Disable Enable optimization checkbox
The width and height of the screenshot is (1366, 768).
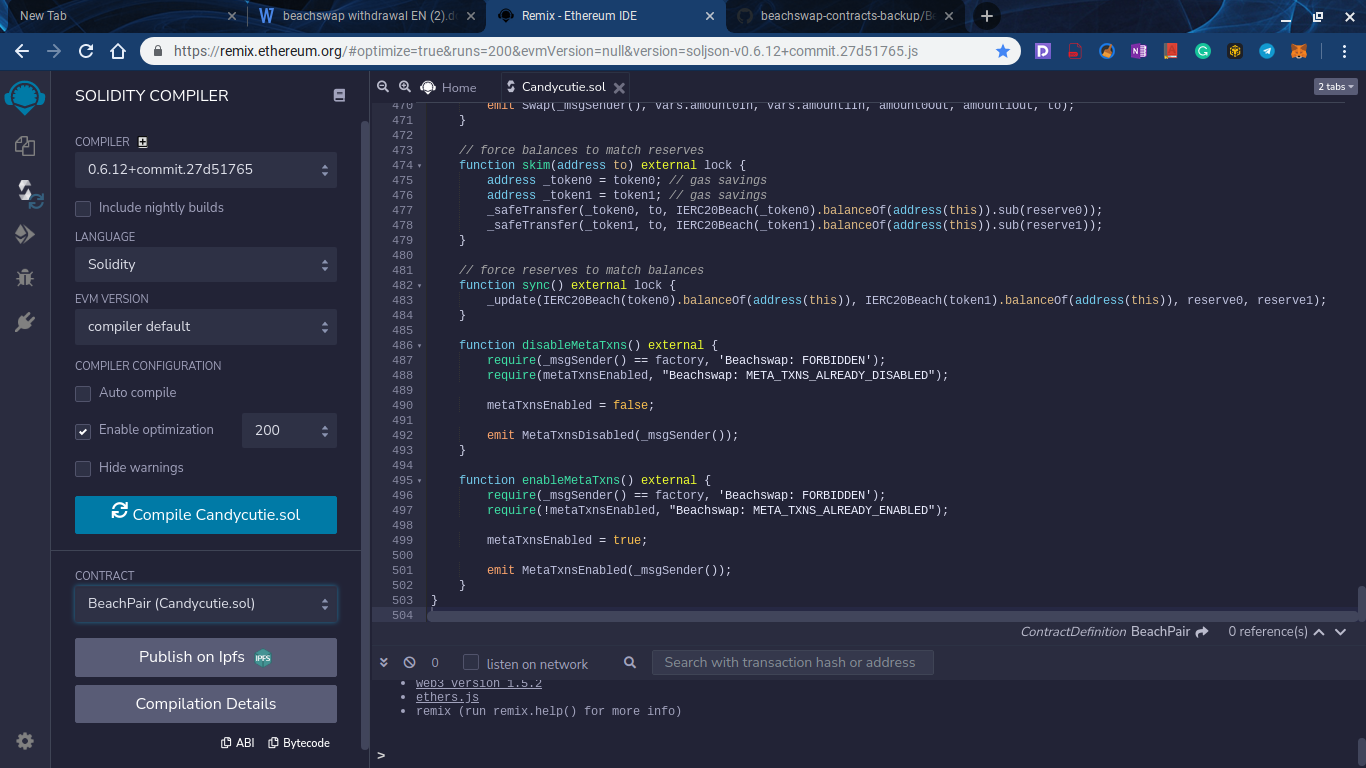[83, 431]
